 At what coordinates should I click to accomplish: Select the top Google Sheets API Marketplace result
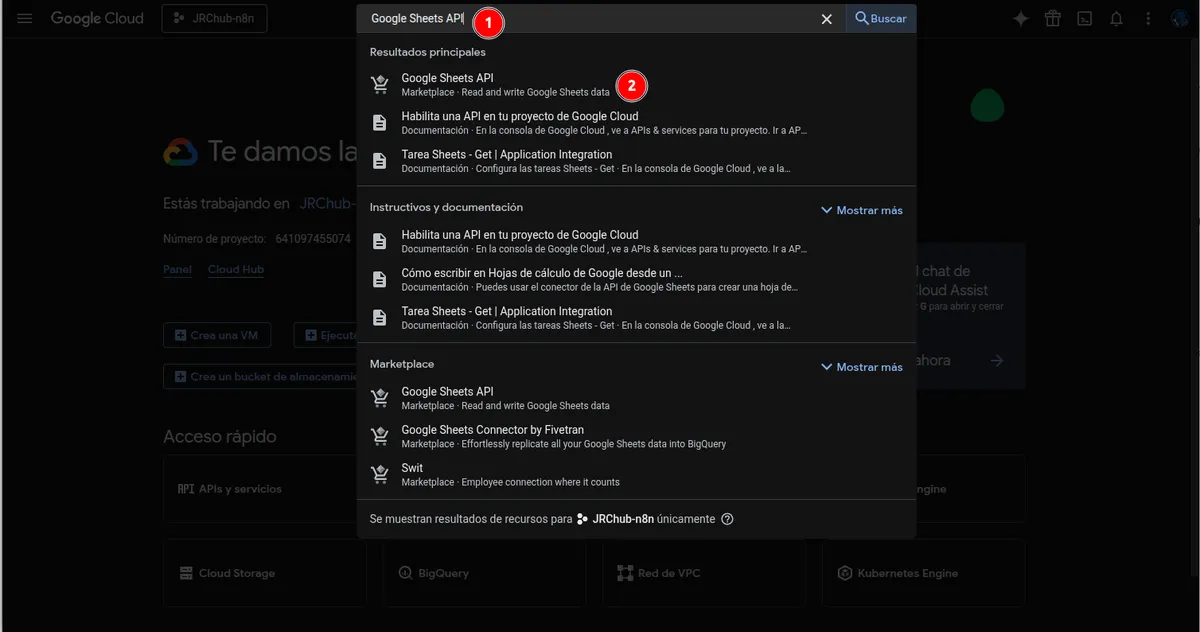[x=636, y=85]
